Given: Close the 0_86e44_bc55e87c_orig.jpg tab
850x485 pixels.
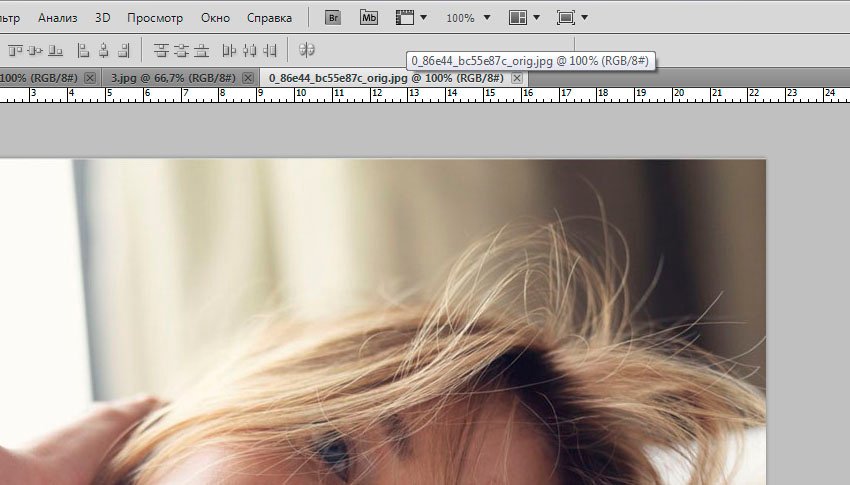Looking at the screenshot, I should click(517, 77).
